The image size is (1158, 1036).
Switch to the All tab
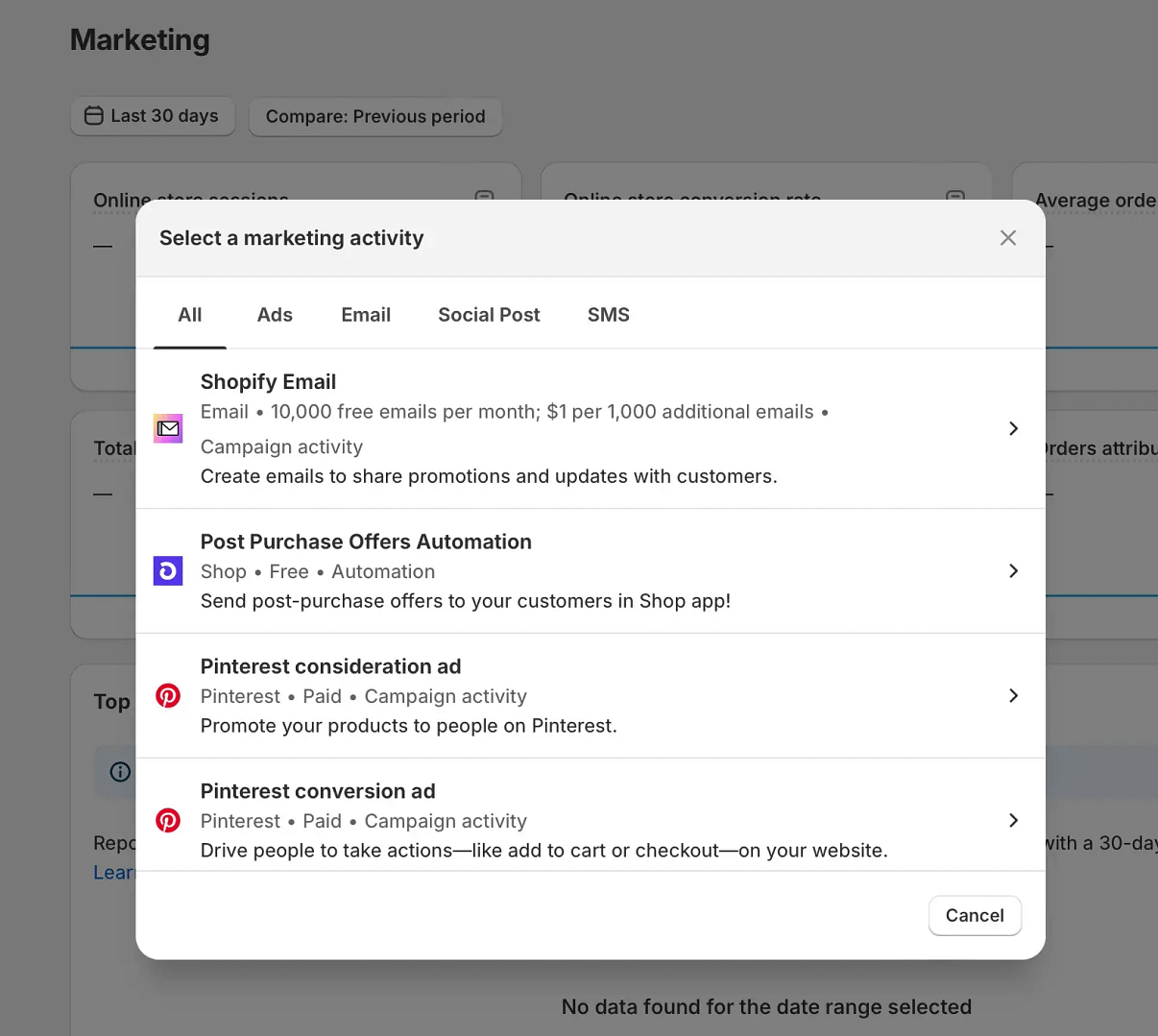click(x=190, y=315)
